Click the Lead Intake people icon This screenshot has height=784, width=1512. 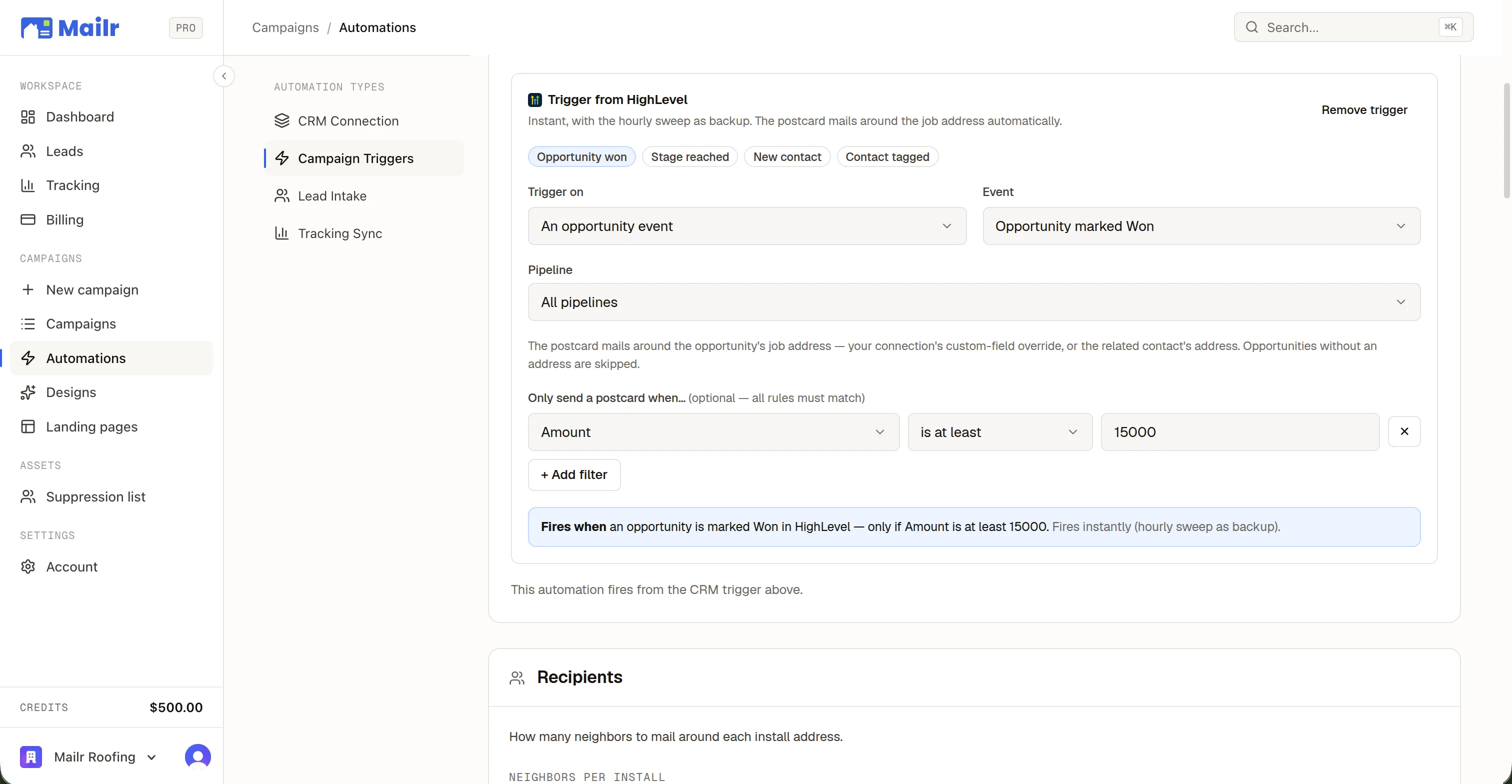point(281,196)
